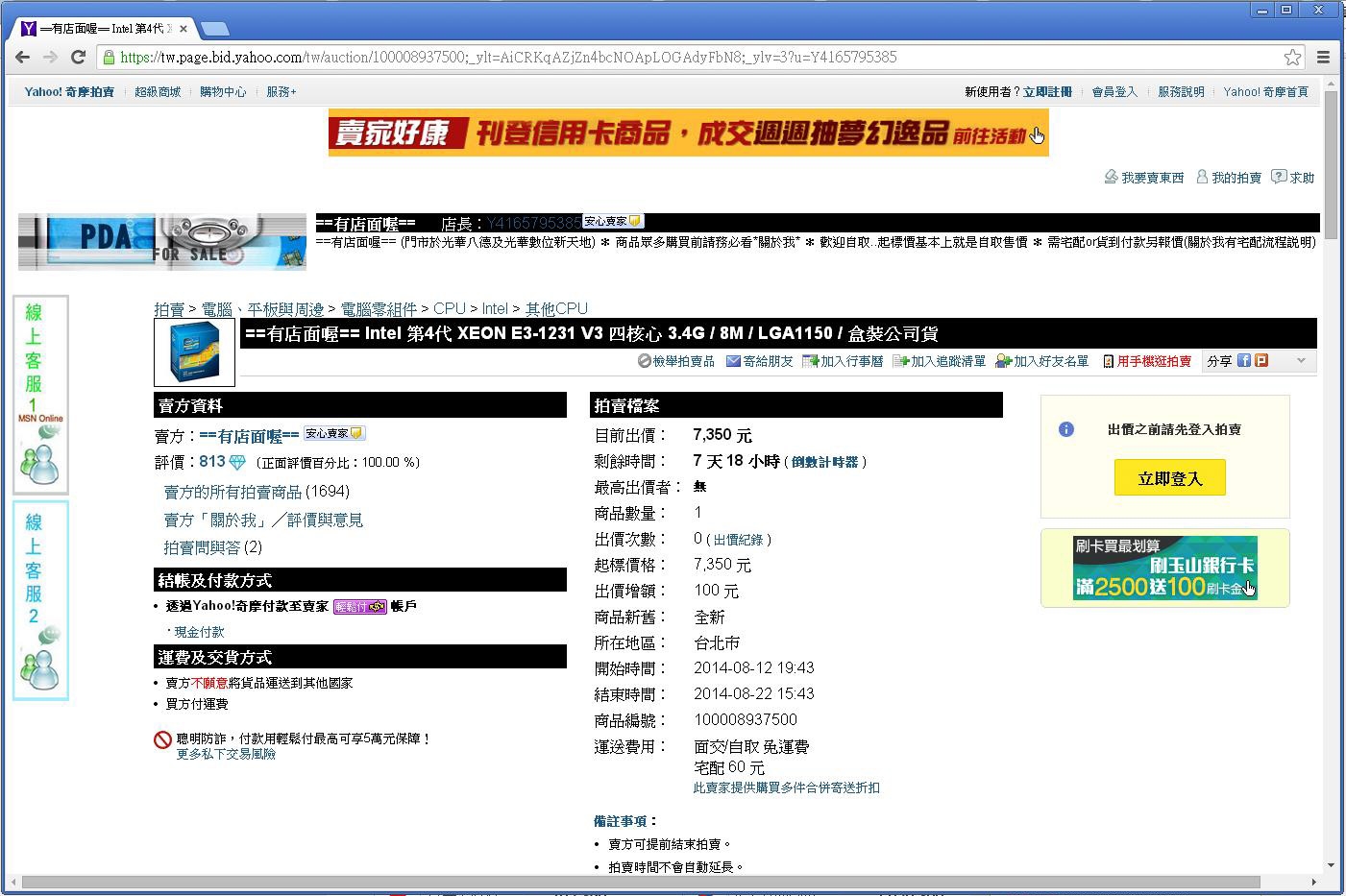Click the 現金付款 link
This screenshot has width=1346, height=896.
[199, 632]
